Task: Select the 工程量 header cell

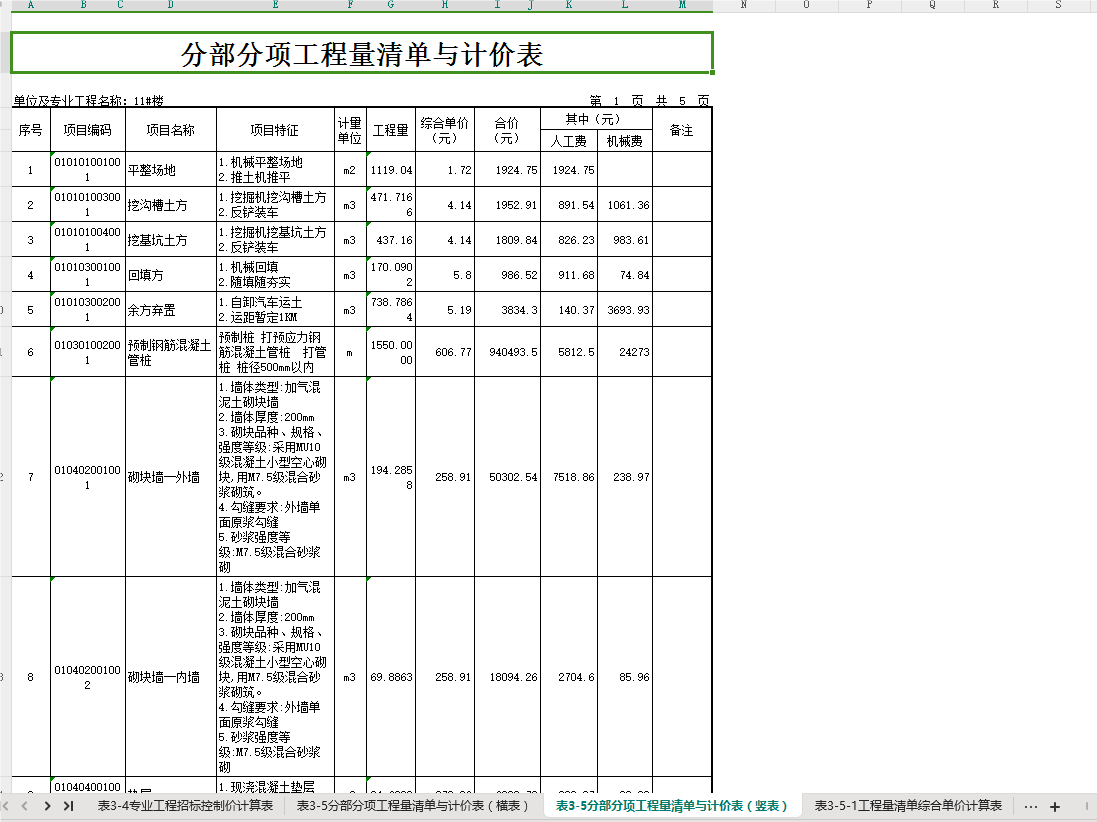Action: coord(390,130)
